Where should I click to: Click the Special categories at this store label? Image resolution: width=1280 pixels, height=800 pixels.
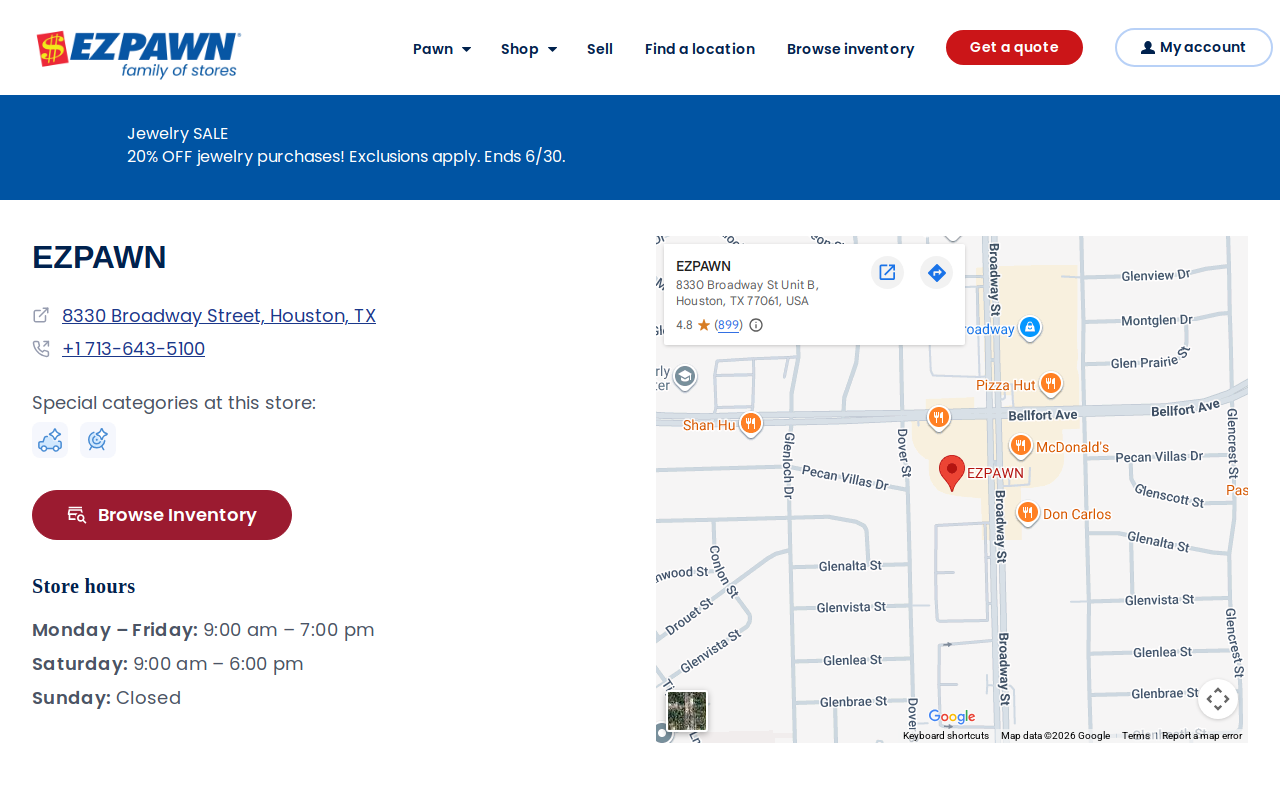(x=174, y=403)
